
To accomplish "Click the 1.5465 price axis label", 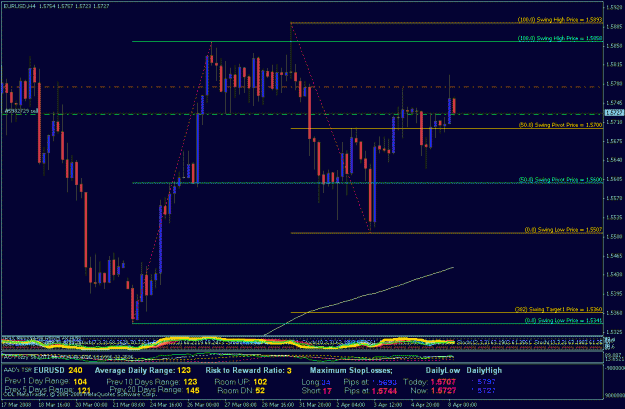I will click(614, 255).
